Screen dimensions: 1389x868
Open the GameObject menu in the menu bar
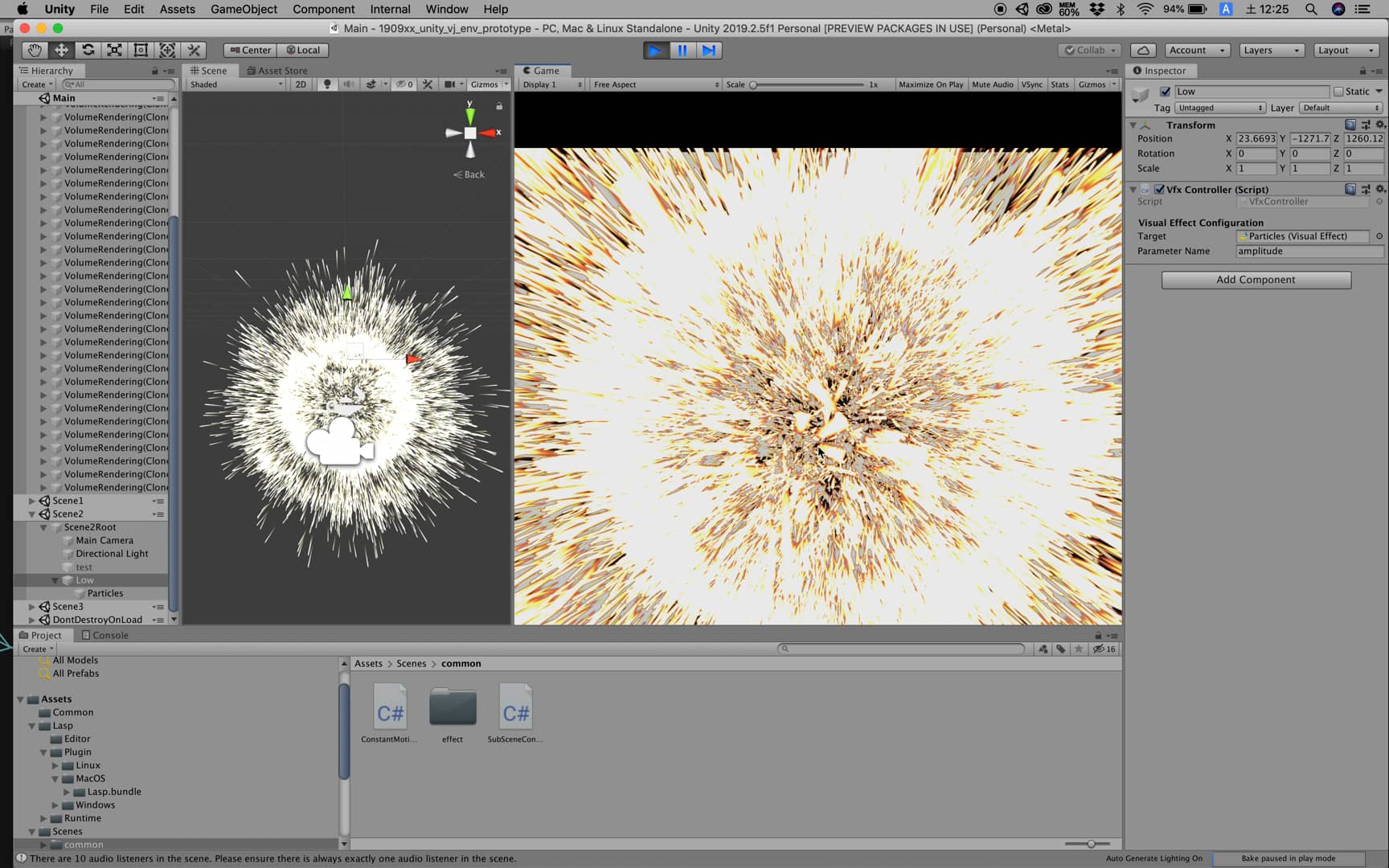pyautogui.click(x=244, y=9)
